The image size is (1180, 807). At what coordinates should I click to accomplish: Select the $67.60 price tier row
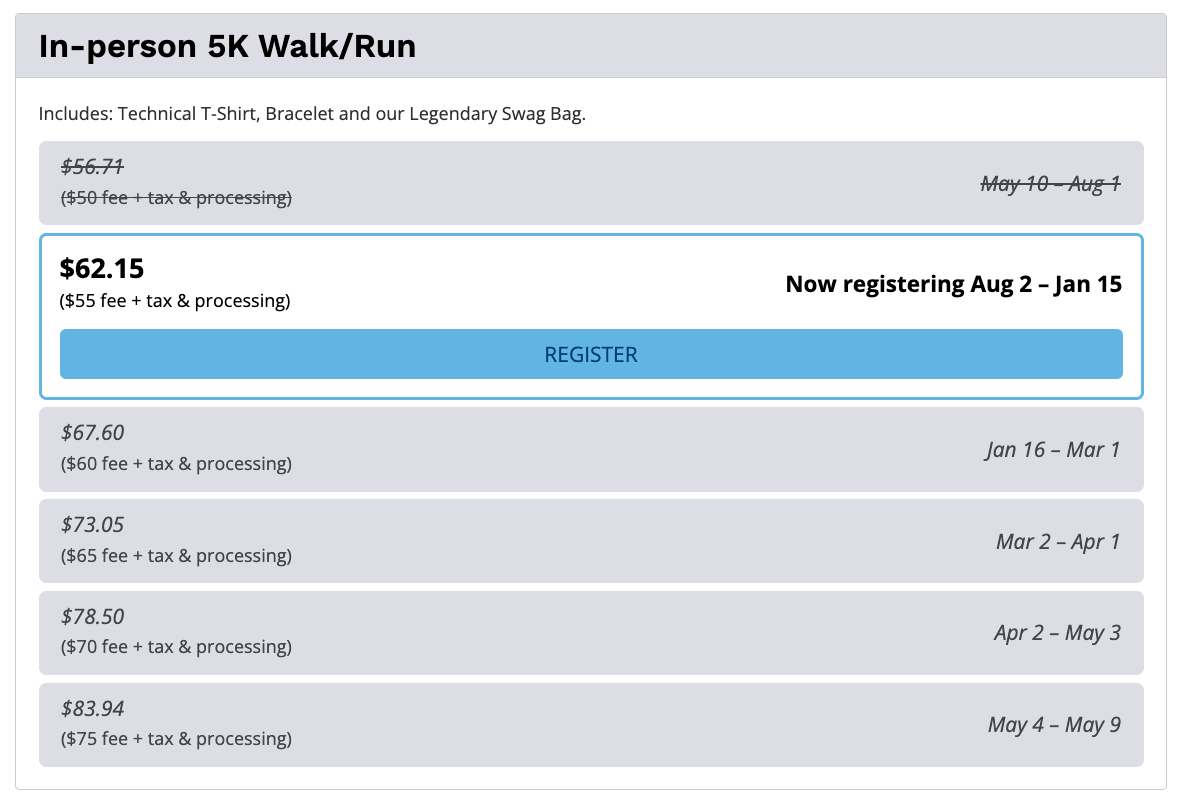[591, 449]
